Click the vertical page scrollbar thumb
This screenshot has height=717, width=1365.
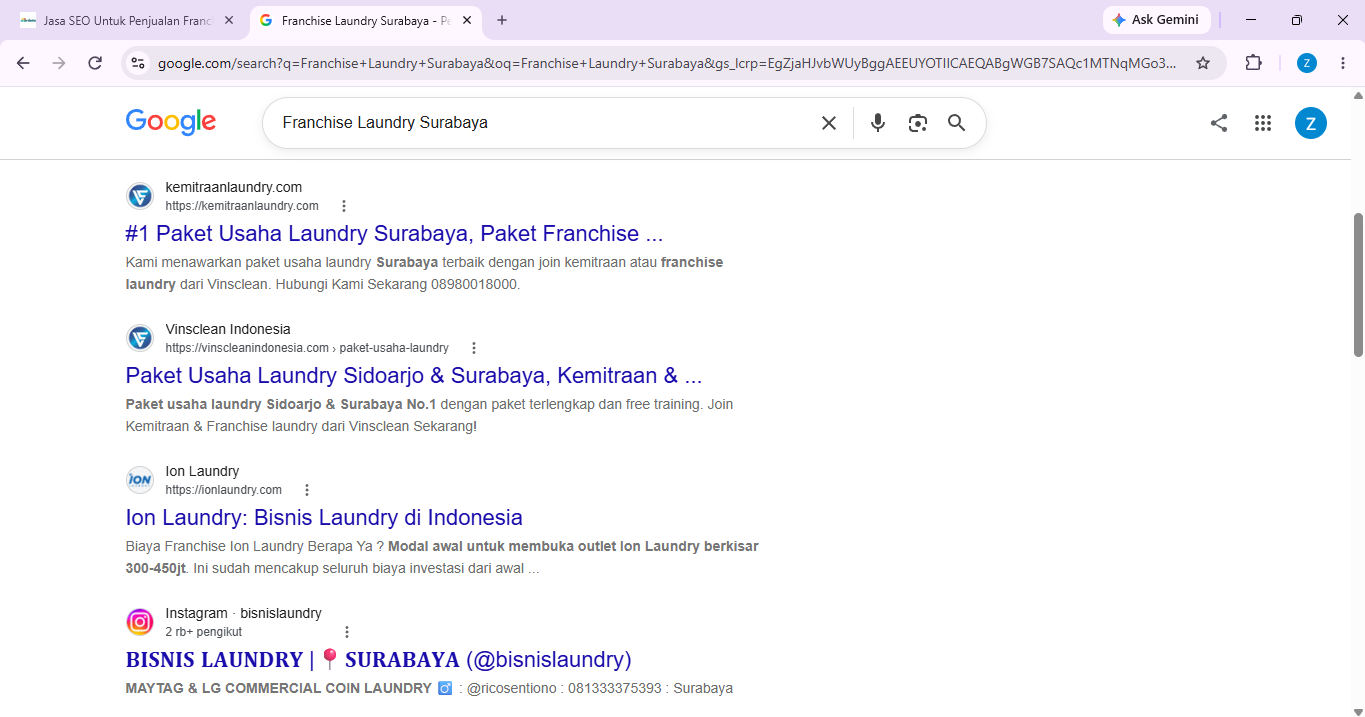1358,284
